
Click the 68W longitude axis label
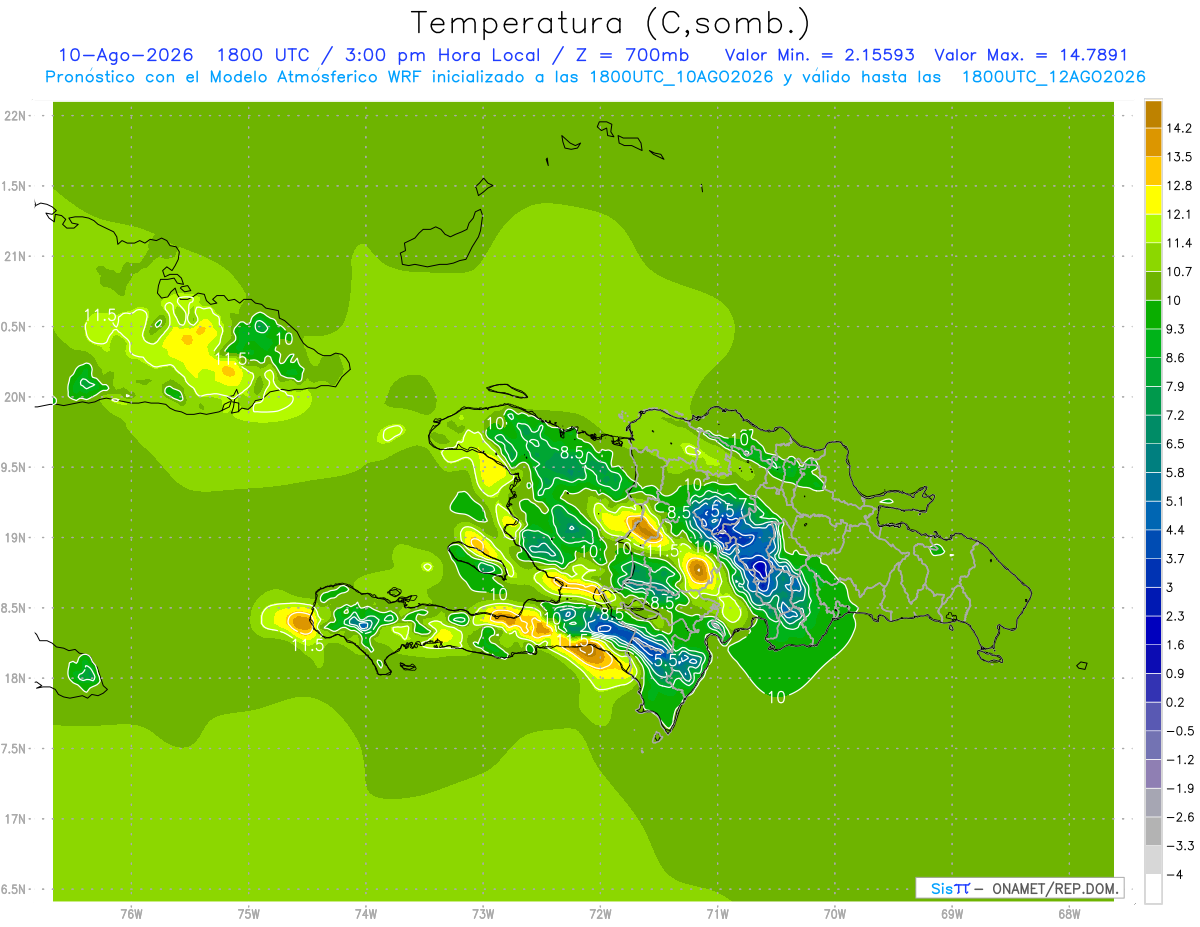1069,914
